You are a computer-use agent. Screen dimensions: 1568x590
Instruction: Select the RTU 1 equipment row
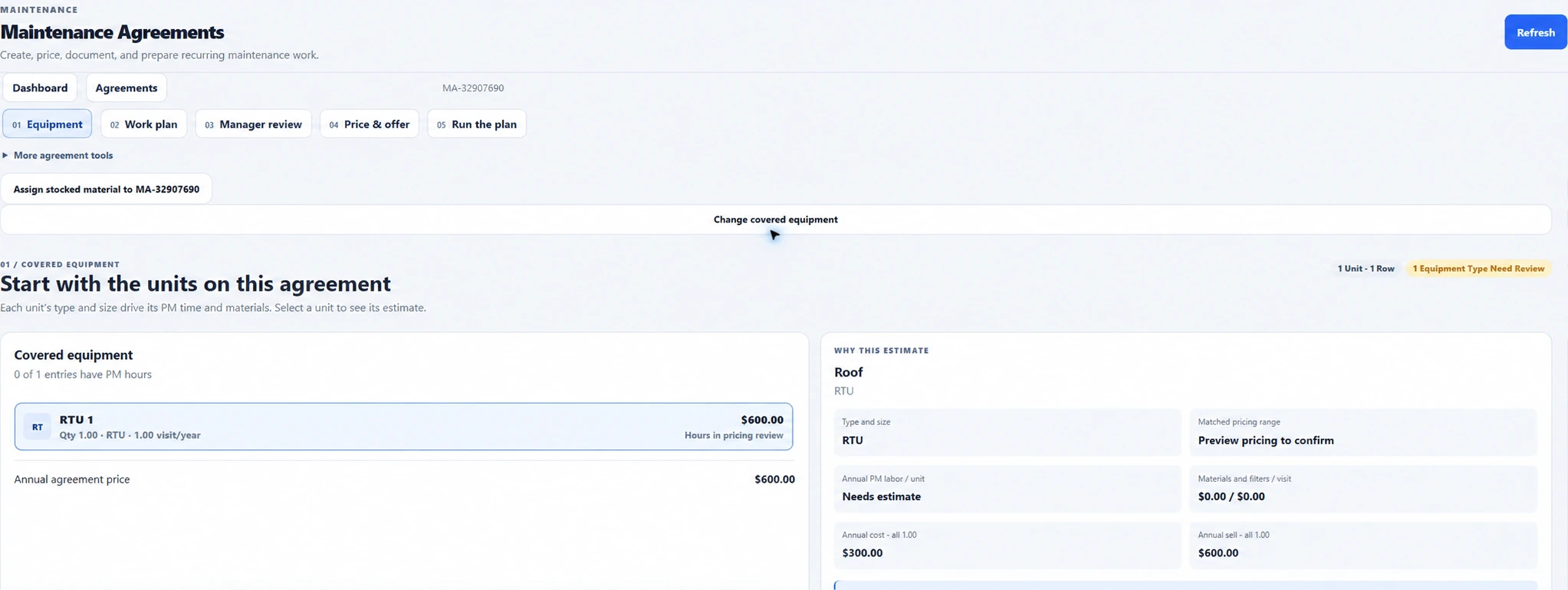coord(403,427)
